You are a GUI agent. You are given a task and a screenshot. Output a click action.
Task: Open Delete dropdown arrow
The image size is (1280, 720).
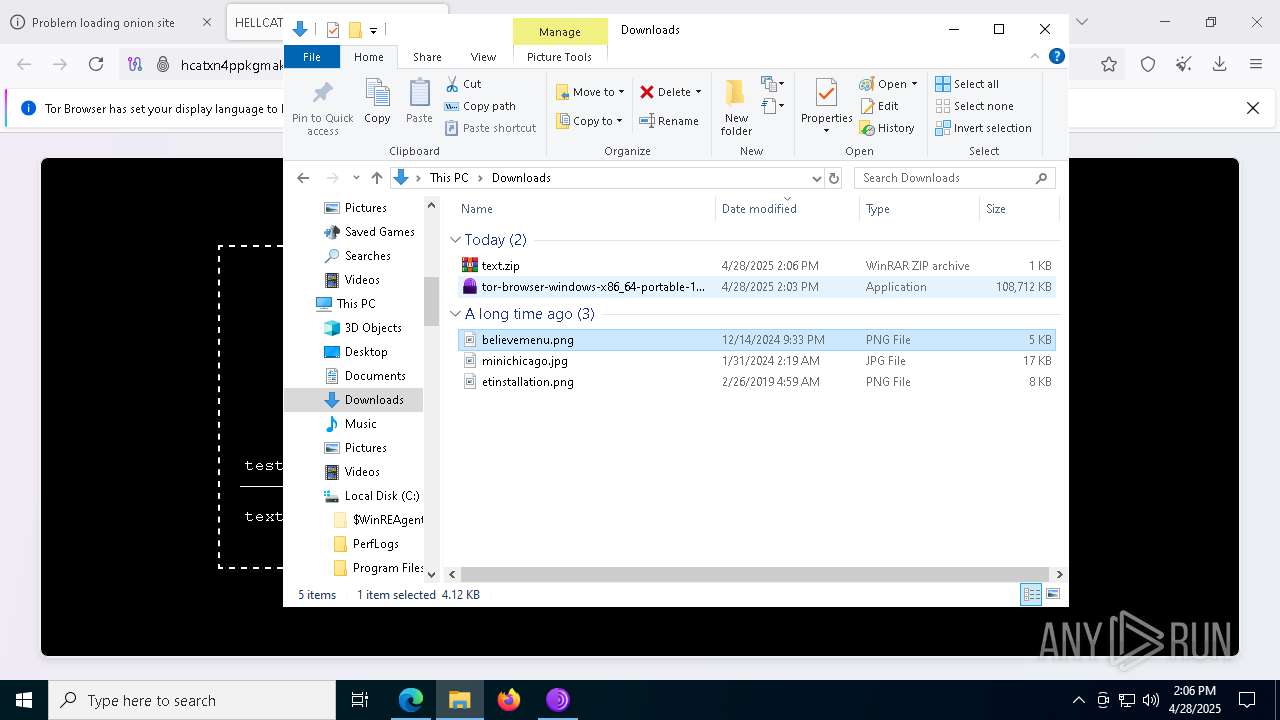(698, 92)
